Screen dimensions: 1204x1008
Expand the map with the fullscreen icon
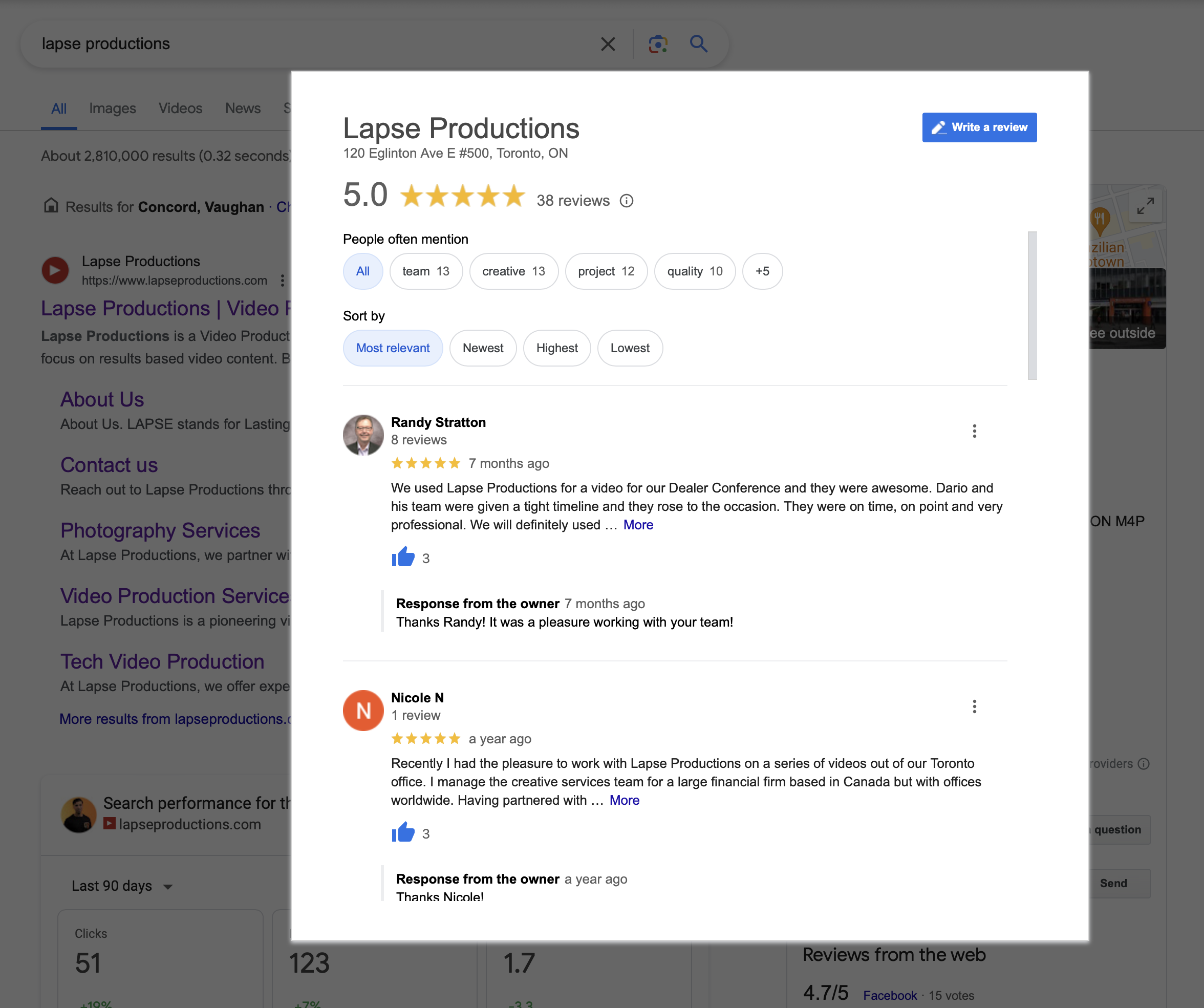[x=1145, y=206]
